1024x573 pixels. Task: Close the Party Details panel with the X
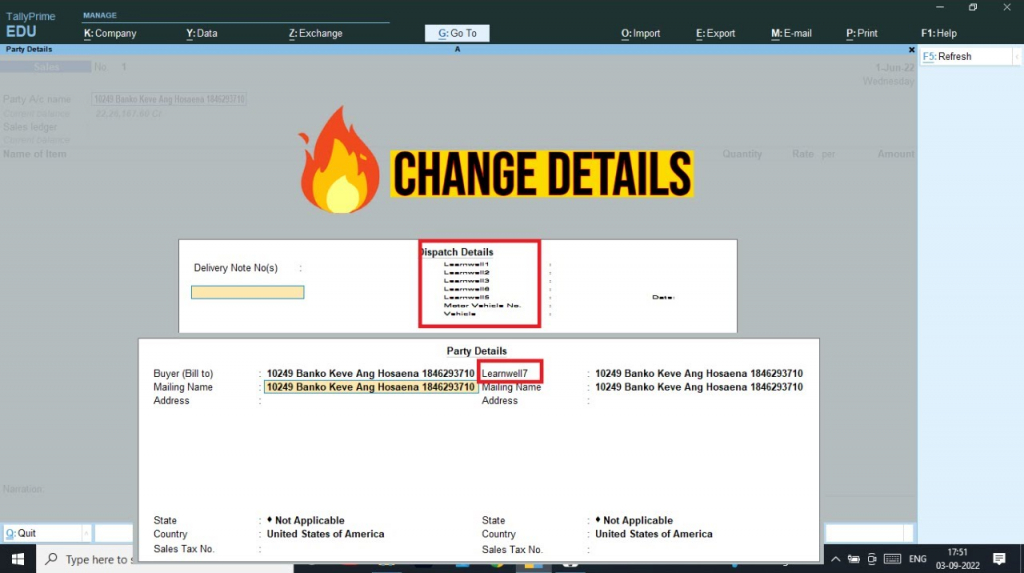911,49
